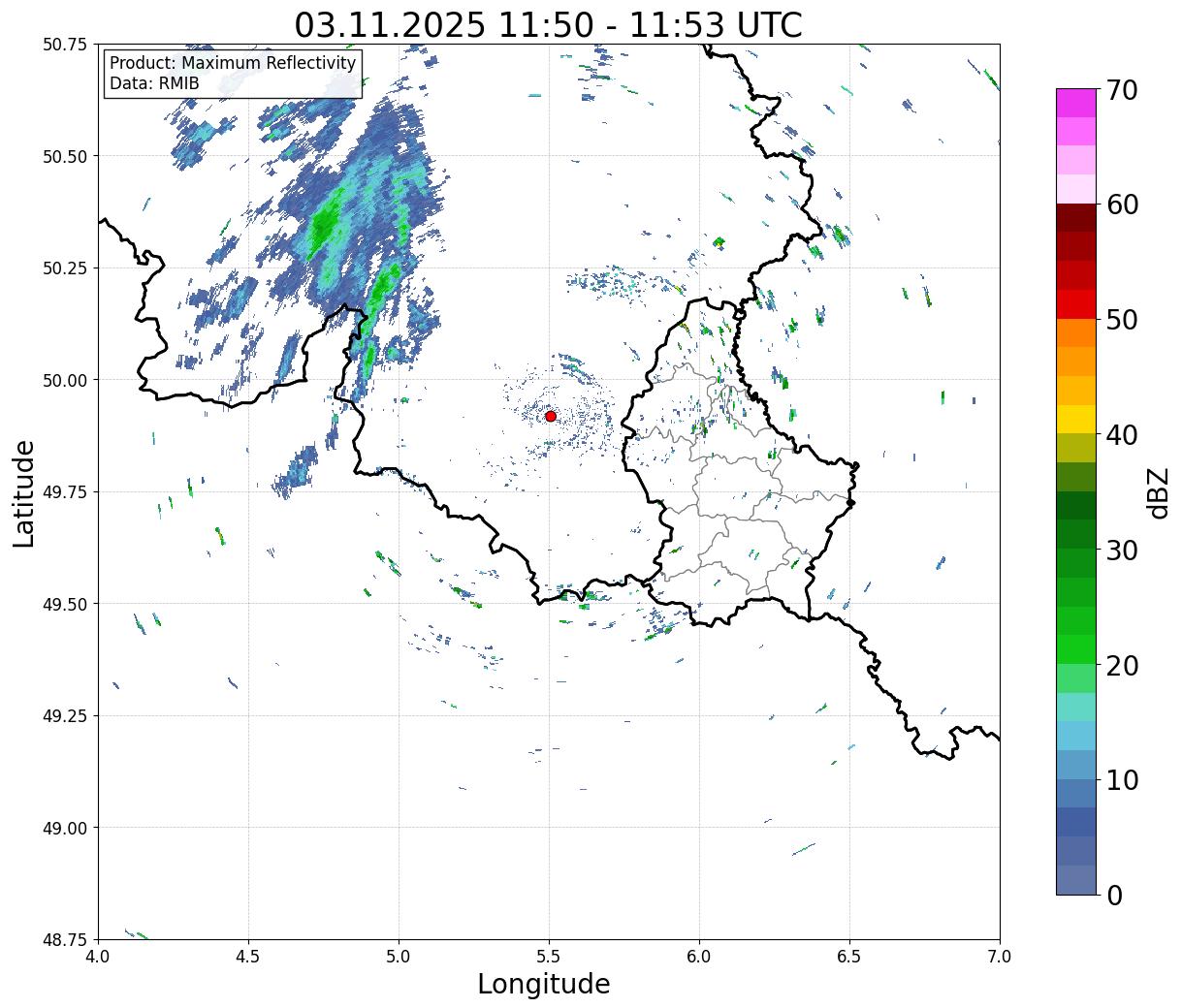Click the magenta 70 dBZ colorbar segment
Screen dimensions: 1182x1008
[x=1076, y=103]
